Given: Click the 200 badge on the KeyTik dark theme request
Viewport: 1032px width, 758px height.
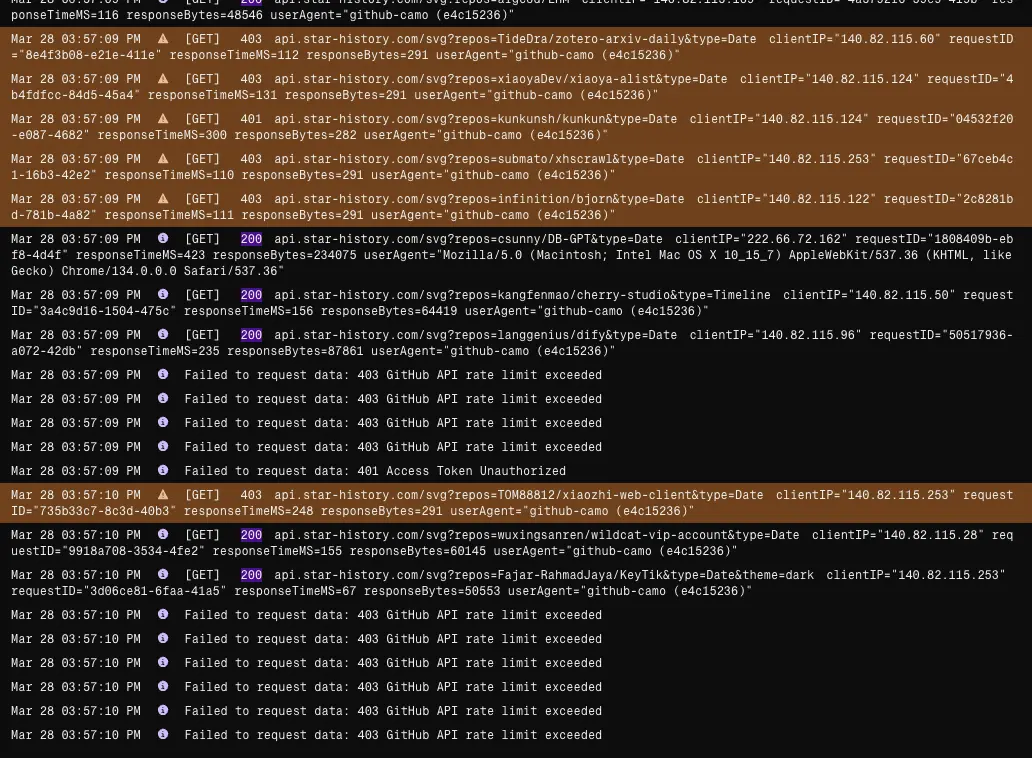Looking at the screenshot, I should [x=251, y=575].
